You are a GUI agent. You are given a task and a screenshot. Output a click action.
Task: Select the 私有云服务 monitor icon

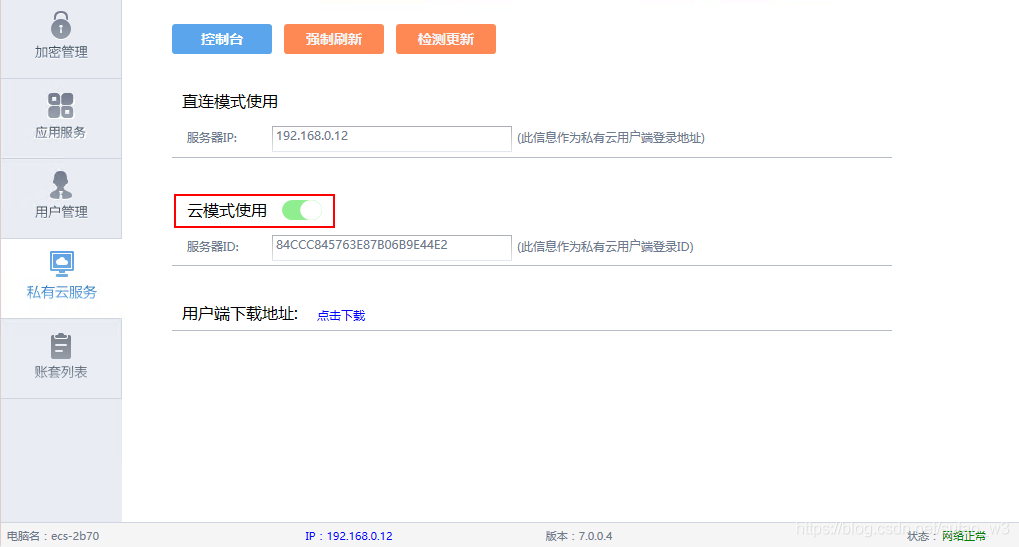pyautogui.click(x=62, y=264)
